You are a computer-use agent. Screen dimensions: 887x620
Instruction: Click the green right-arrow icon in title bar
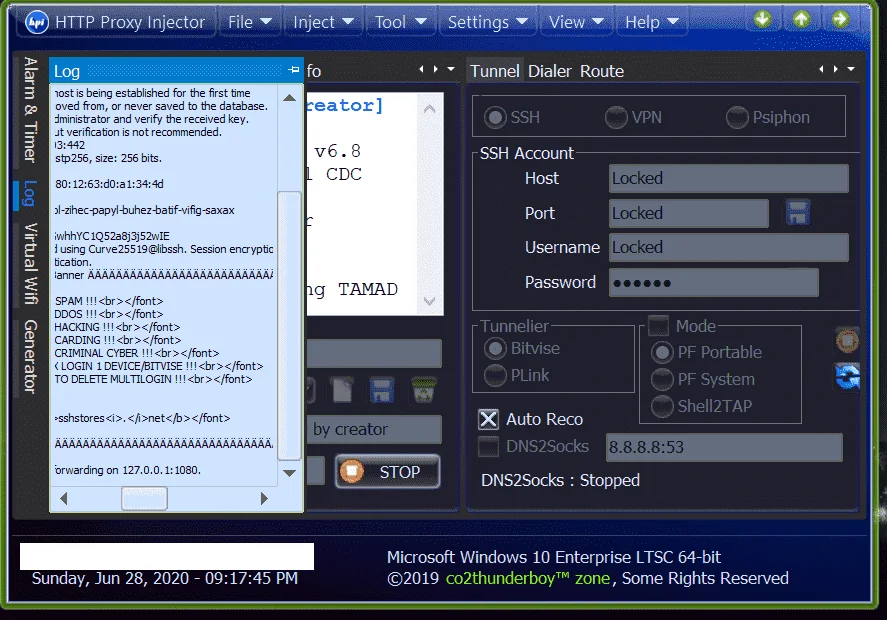pos(840,20)
